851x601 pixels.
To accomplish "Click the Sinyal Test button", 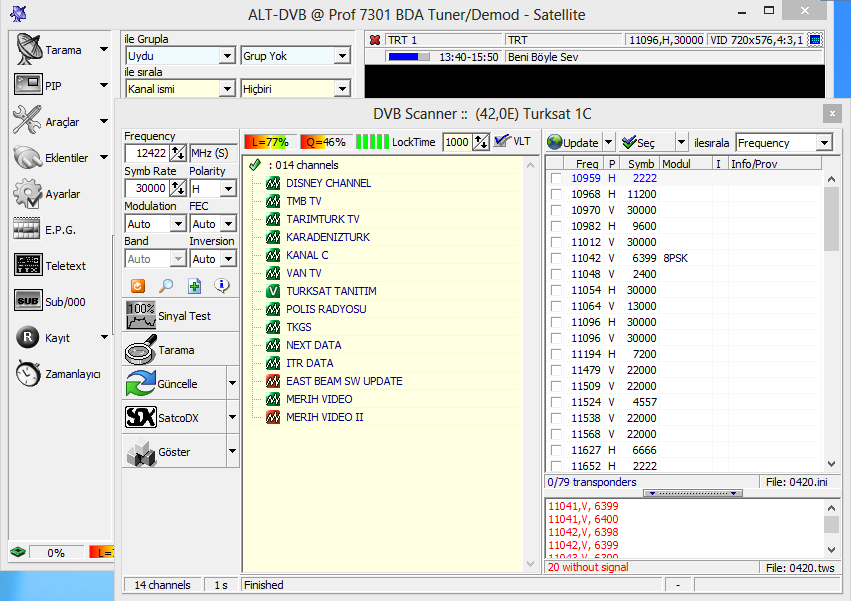I will pyautogui.click(x=180, y=315).
